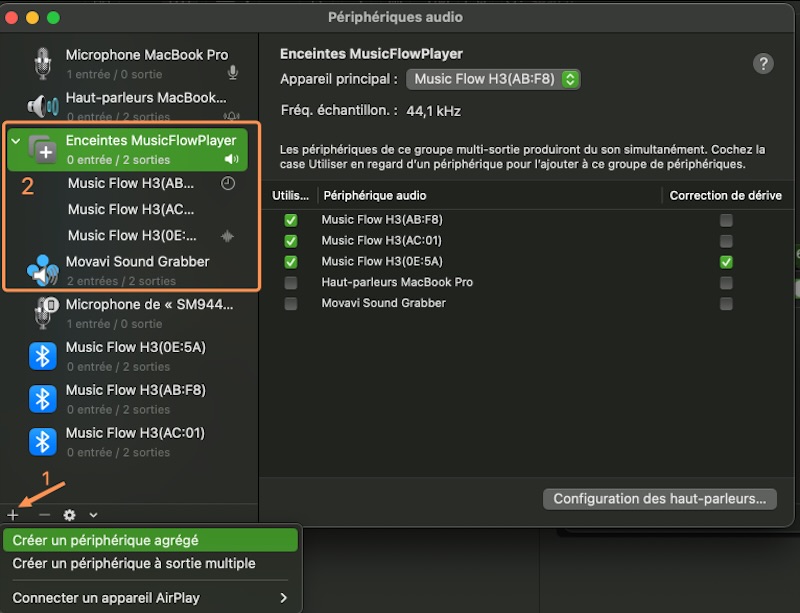Viewport: 800px width, 613px height.
Task: Disable drift correction for Music Flow H3(0E:5A)
Action: (x=726, y=262)
